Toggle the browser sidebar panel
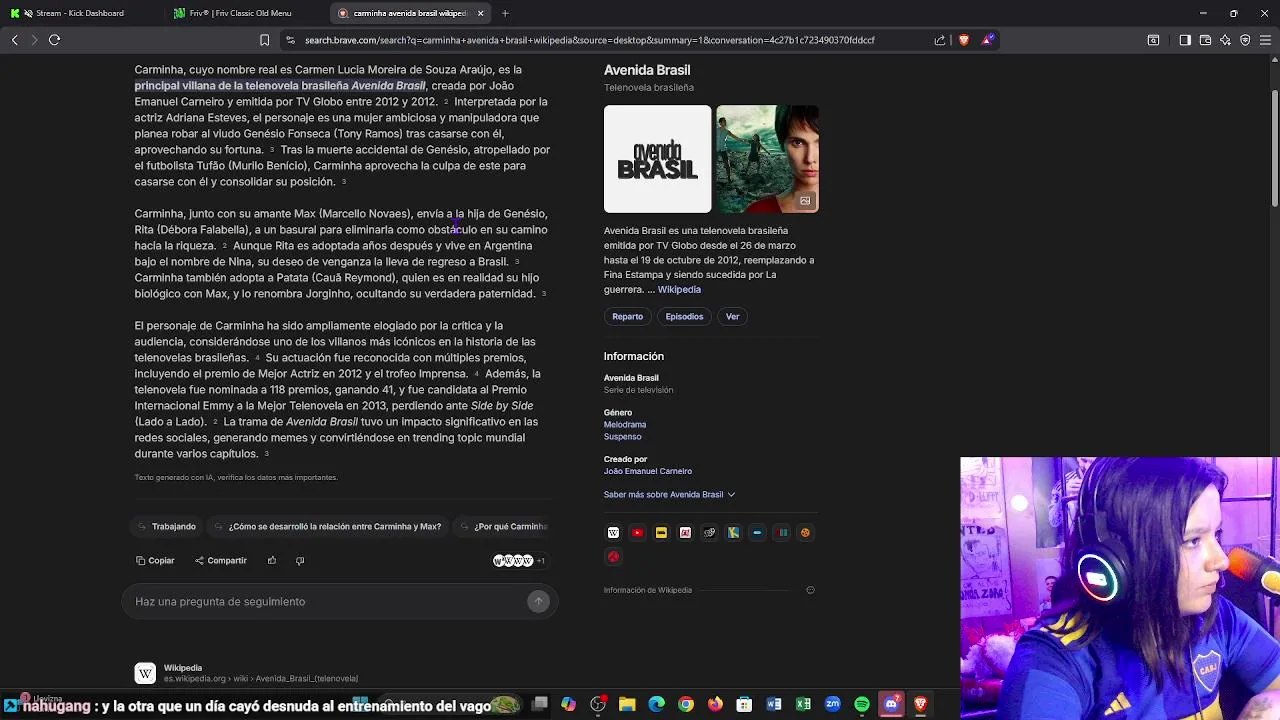The height and width of the screenshot is (720, 1280). pos(1185,40)
